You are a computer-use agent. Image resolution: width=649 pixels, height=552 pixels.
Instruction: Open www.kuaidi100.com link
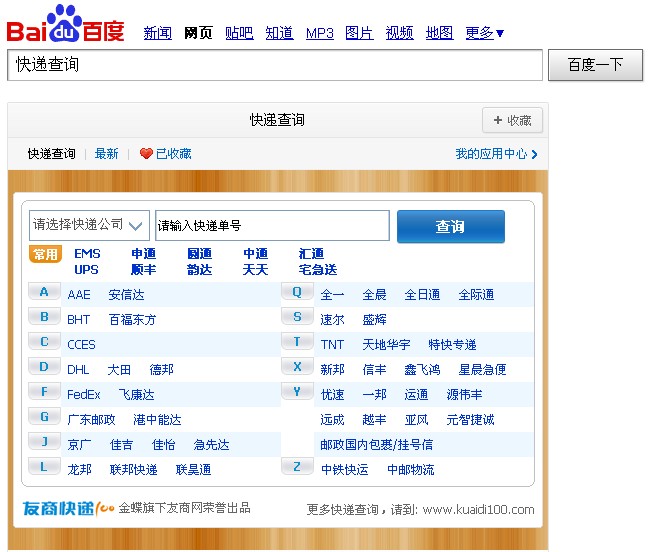(478, 509)
